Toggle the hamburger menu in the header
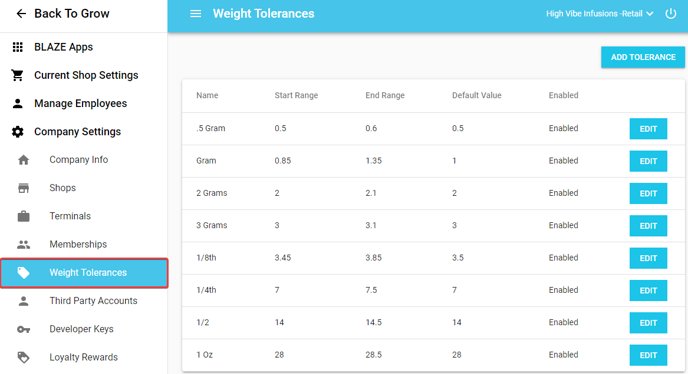Screen dimensions: 688x374 (196, 14)
